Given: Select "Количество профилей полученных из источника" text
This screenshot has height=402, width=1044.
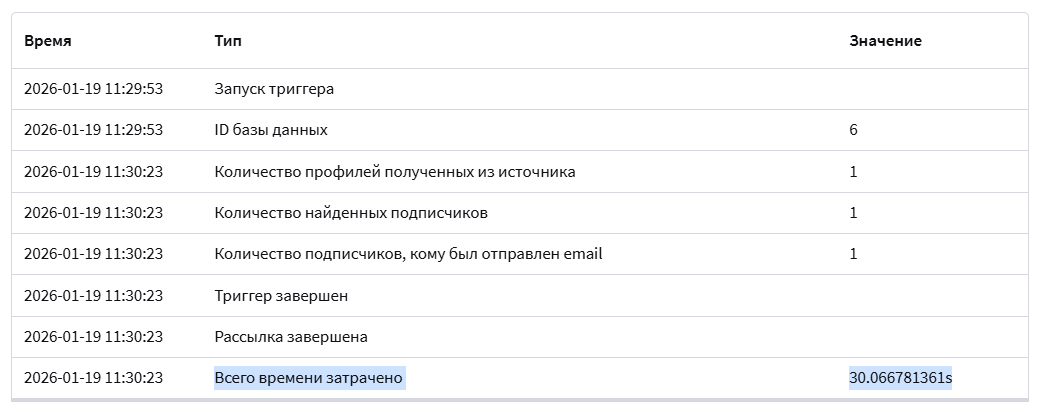Looking at the screenshot, I should 395,172.
